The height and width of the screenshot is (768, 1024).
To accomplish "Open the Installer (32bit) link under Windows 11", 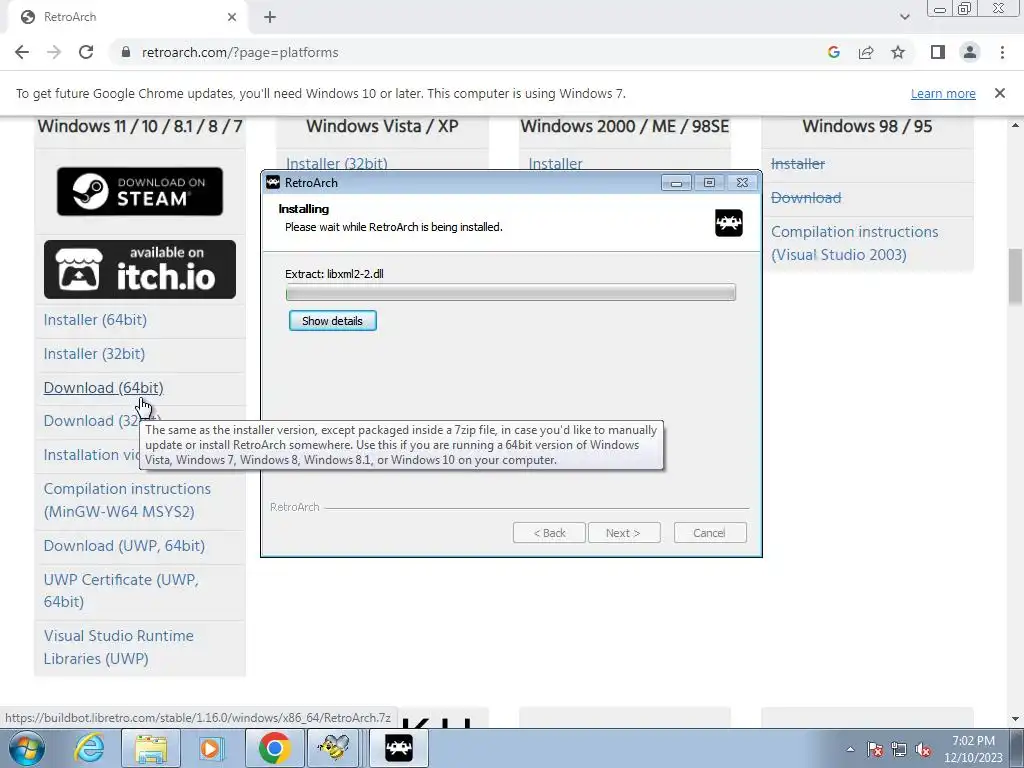I will point(94,354).
